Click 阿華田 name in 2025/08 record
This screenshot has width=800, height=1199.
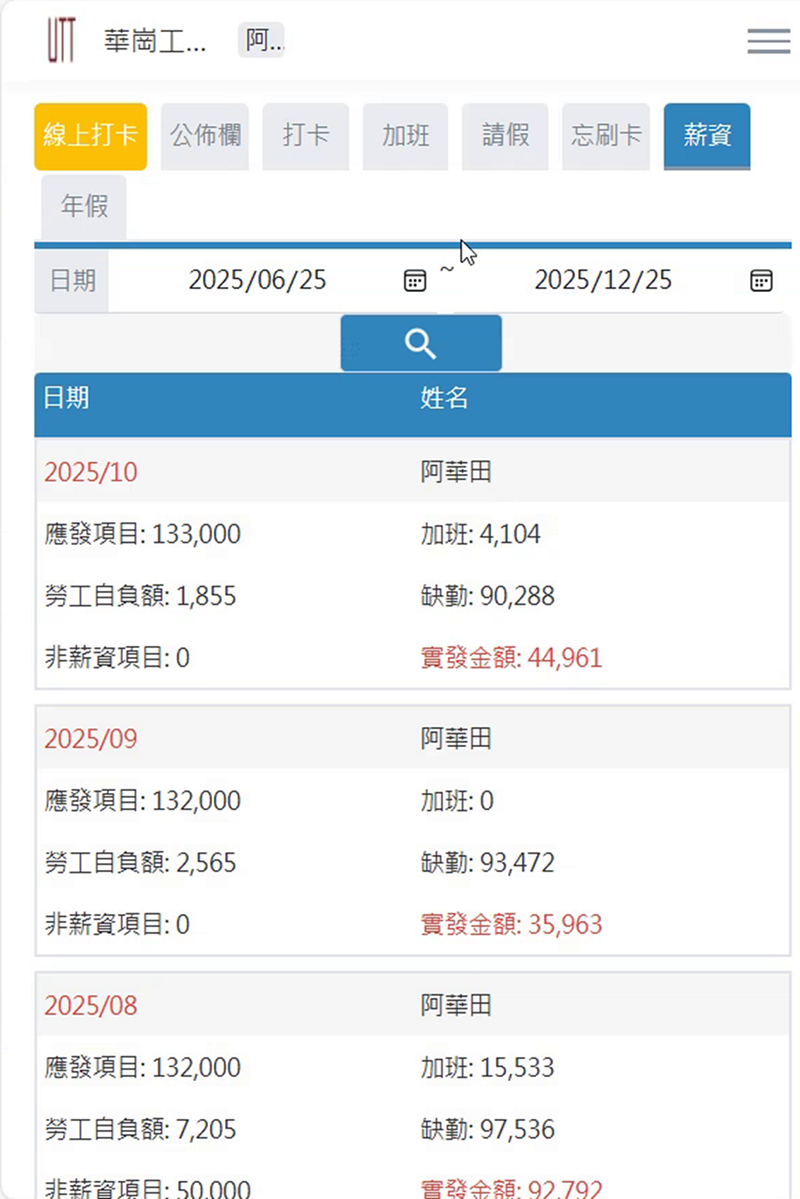[456, 1006]
